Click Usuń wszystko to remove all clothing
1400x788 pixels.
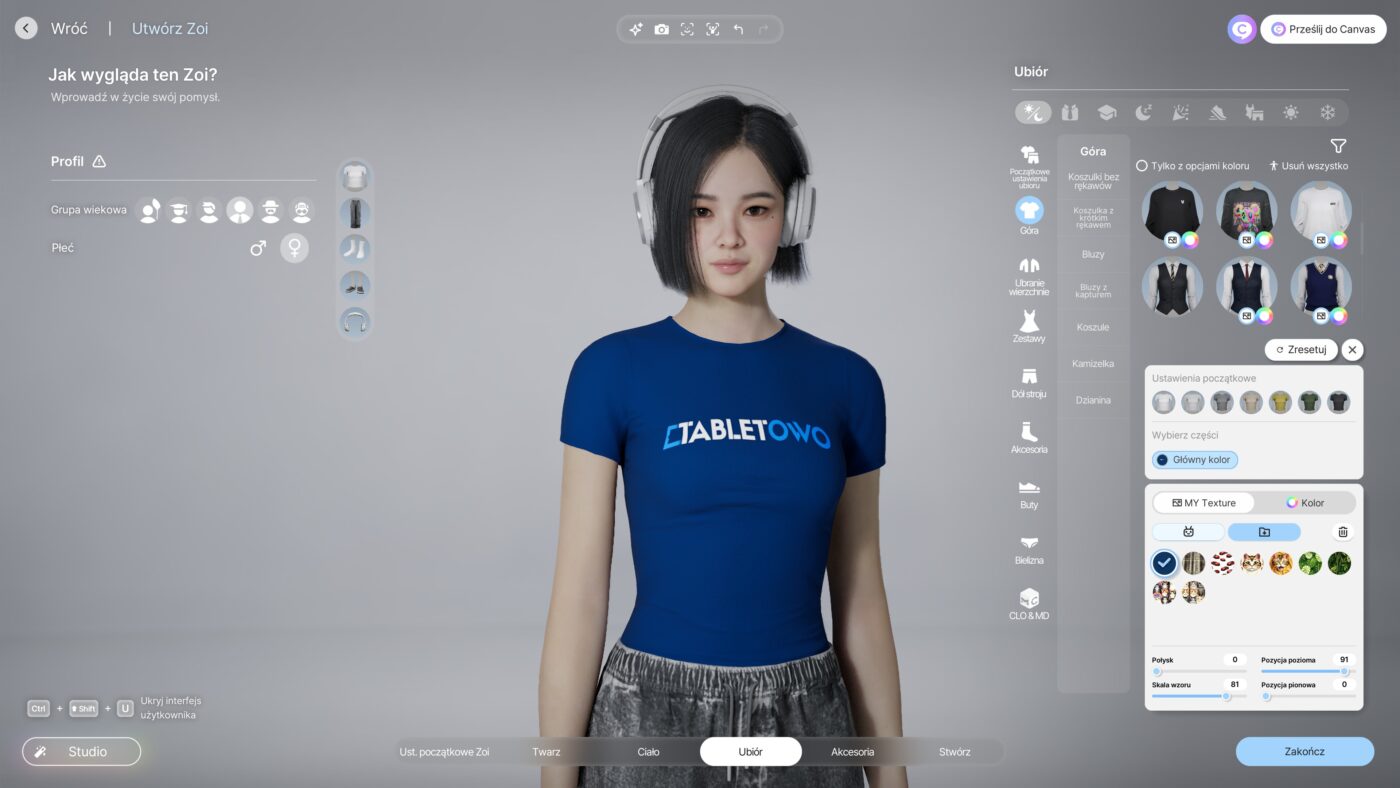tap(1309, 166)
